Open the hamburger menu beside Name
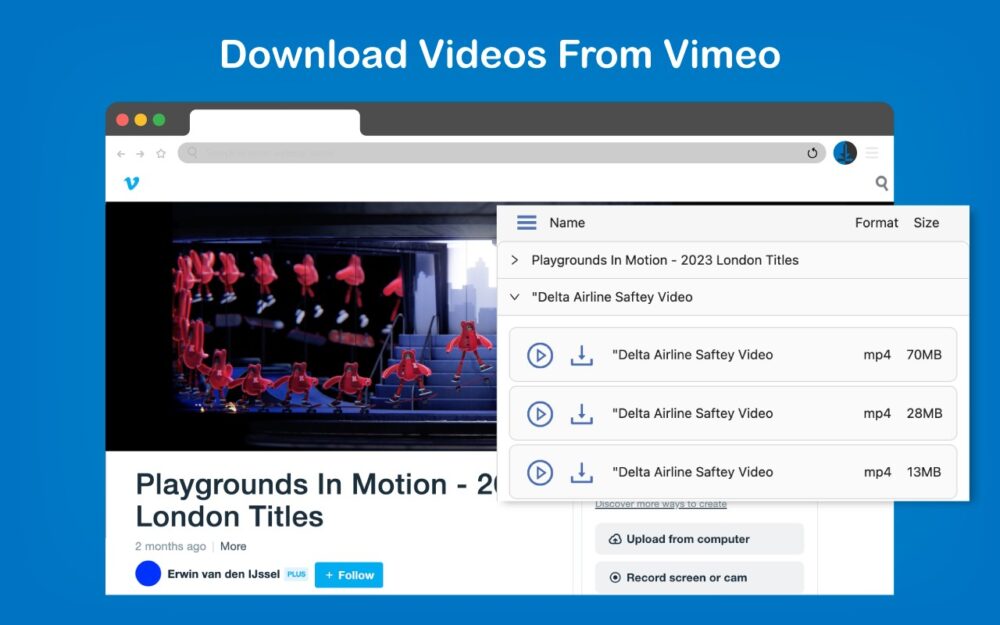The width and height of the screenshot is (1000, 625). [526, 223]
